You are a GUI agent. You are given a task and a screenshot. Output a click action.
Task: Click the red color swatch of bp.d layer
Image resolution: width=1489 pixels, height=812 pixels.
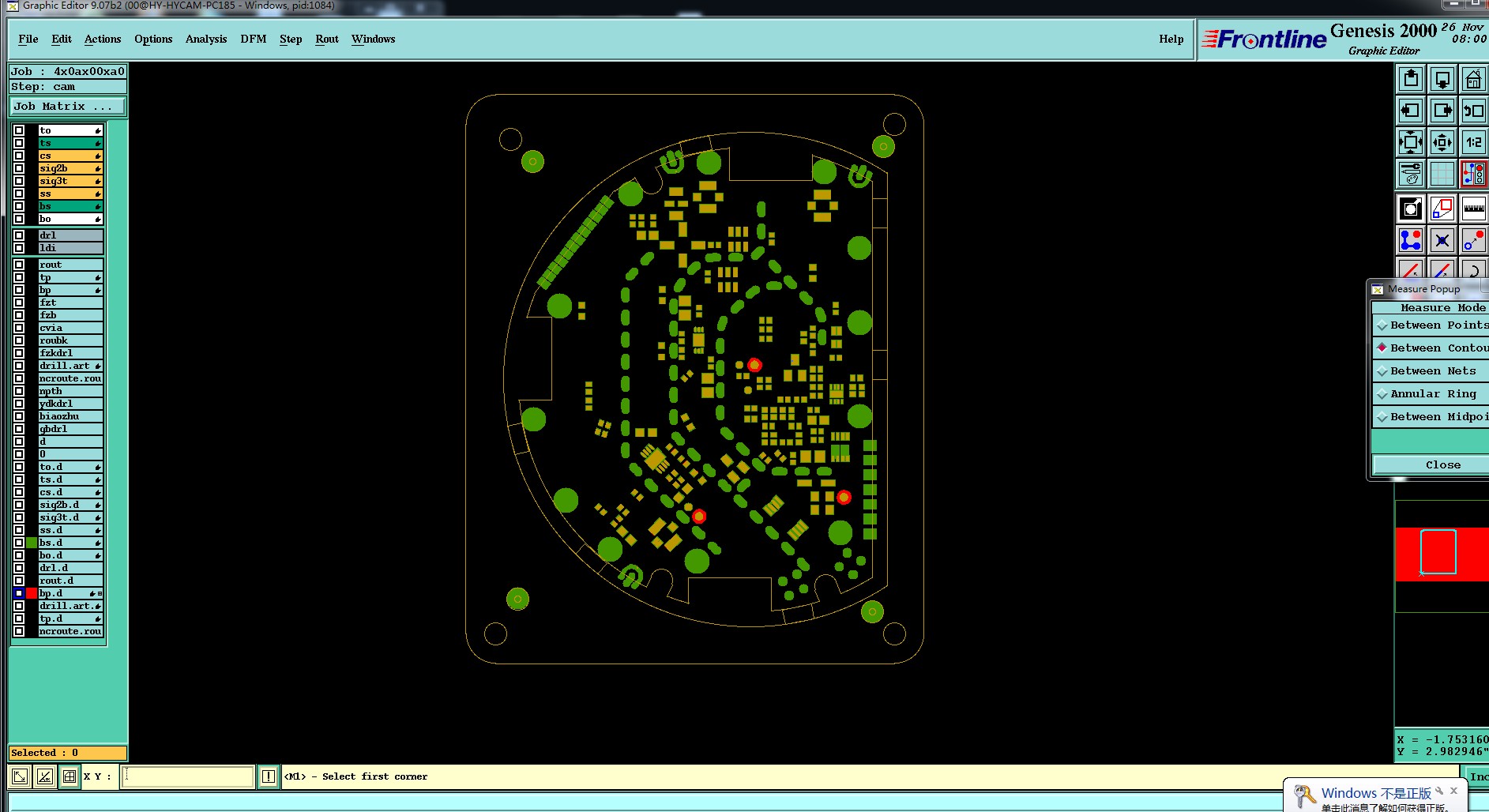point(32,593)
